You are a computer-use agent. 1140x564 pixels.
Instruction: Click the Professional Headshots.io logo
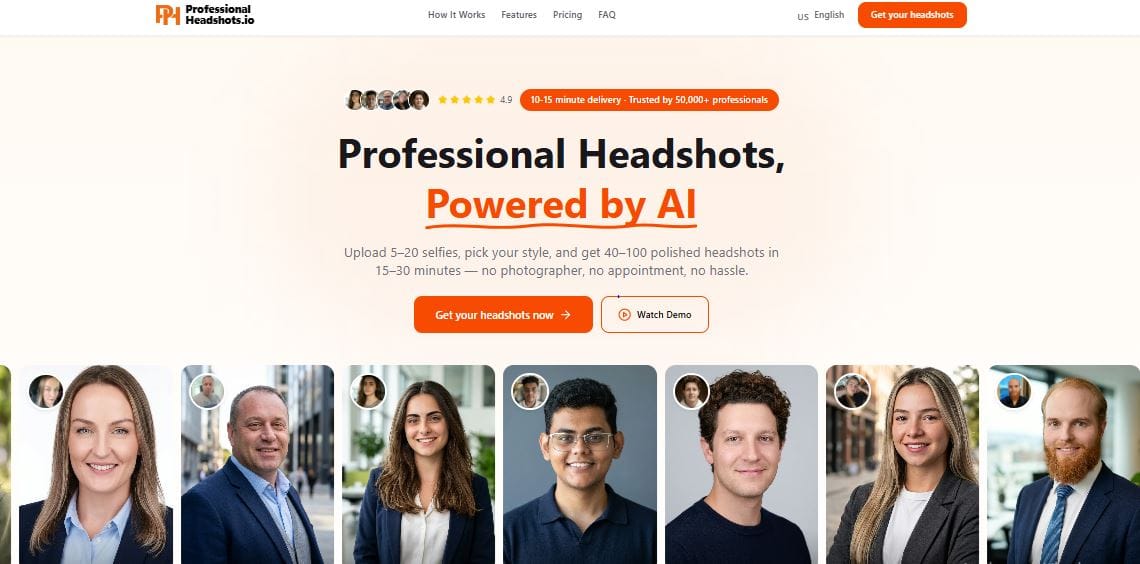pos(205,15)
